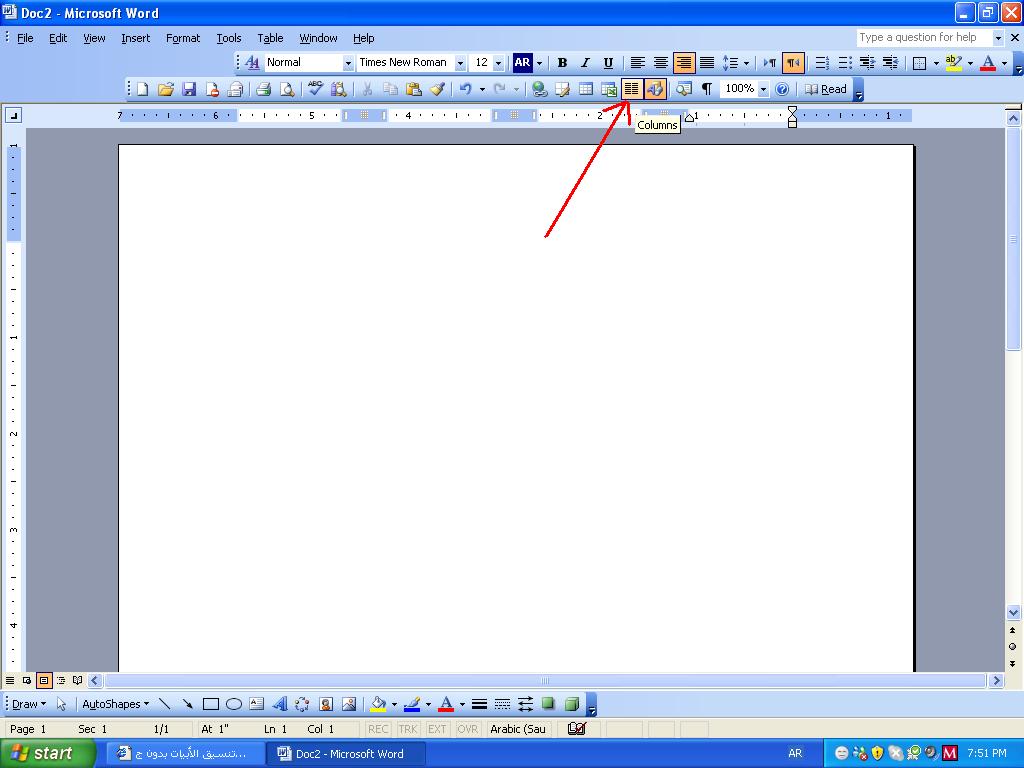Click the vertical scrollbar down arrow
The image size is (1024, 768).
pos(1013,613)
